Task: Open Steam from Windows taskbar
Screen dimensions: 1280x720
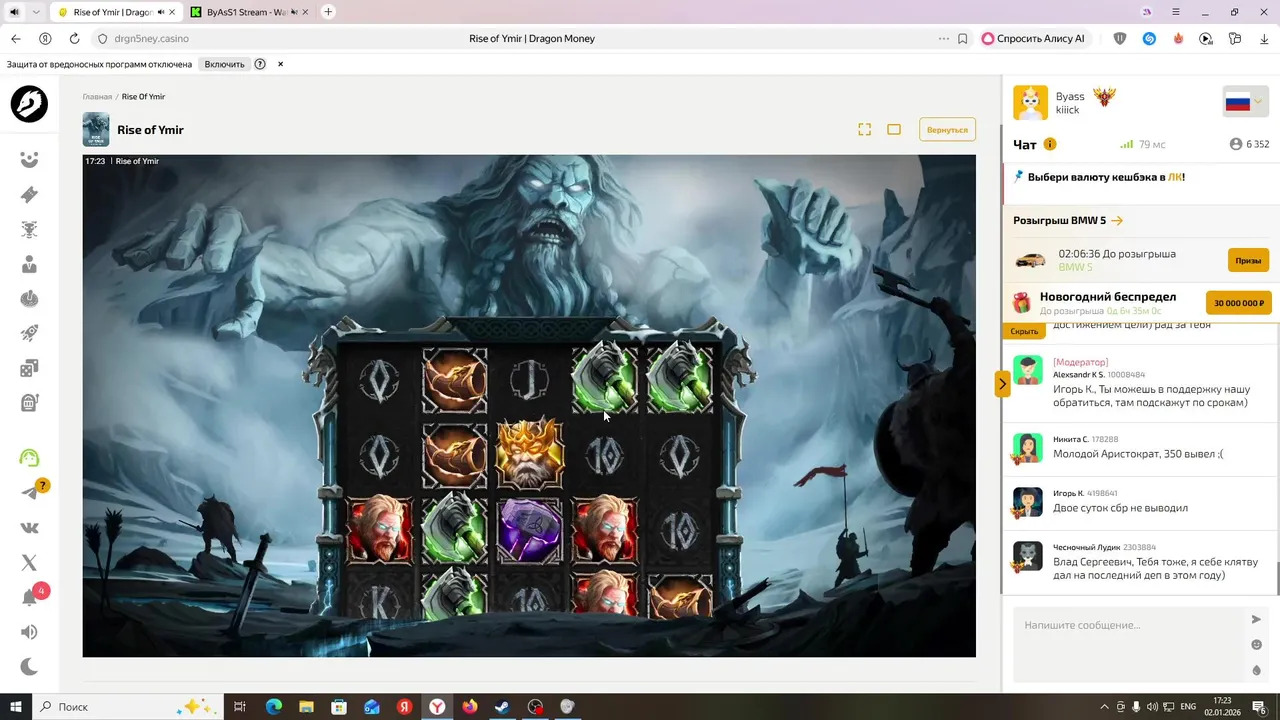Action: pos(502,706)
